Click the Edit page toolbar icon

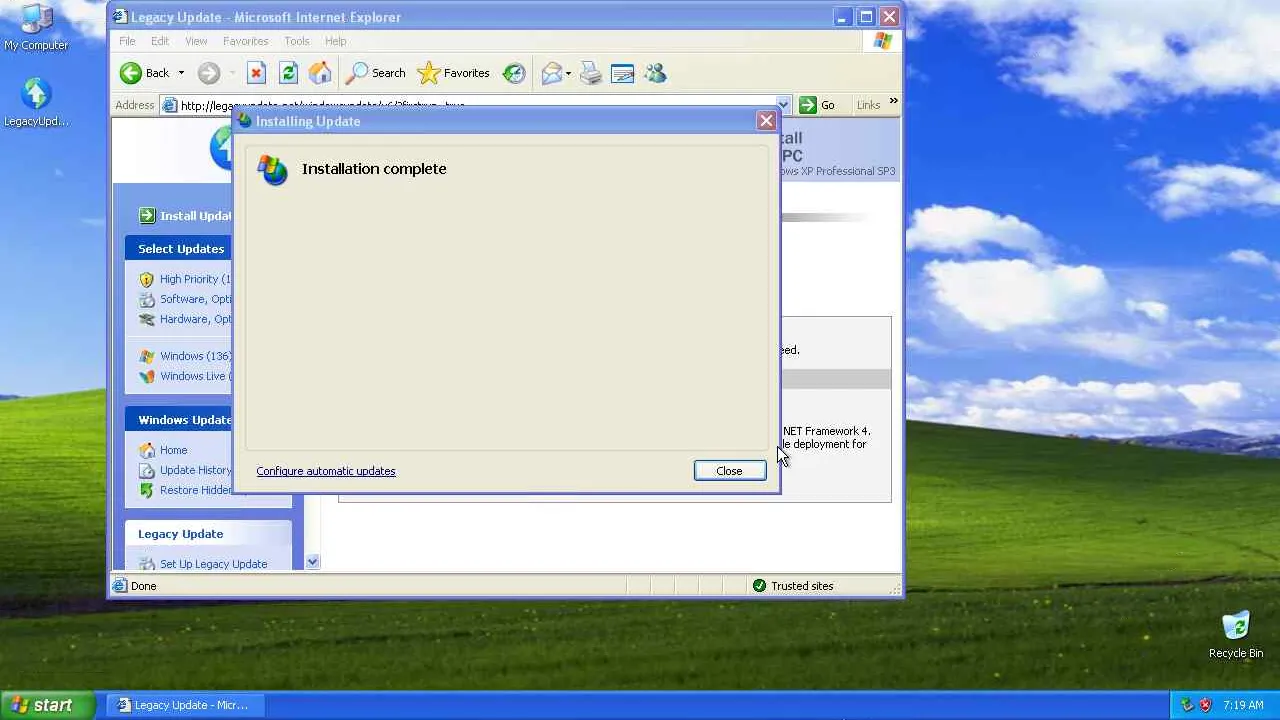(x=622, y=73)
